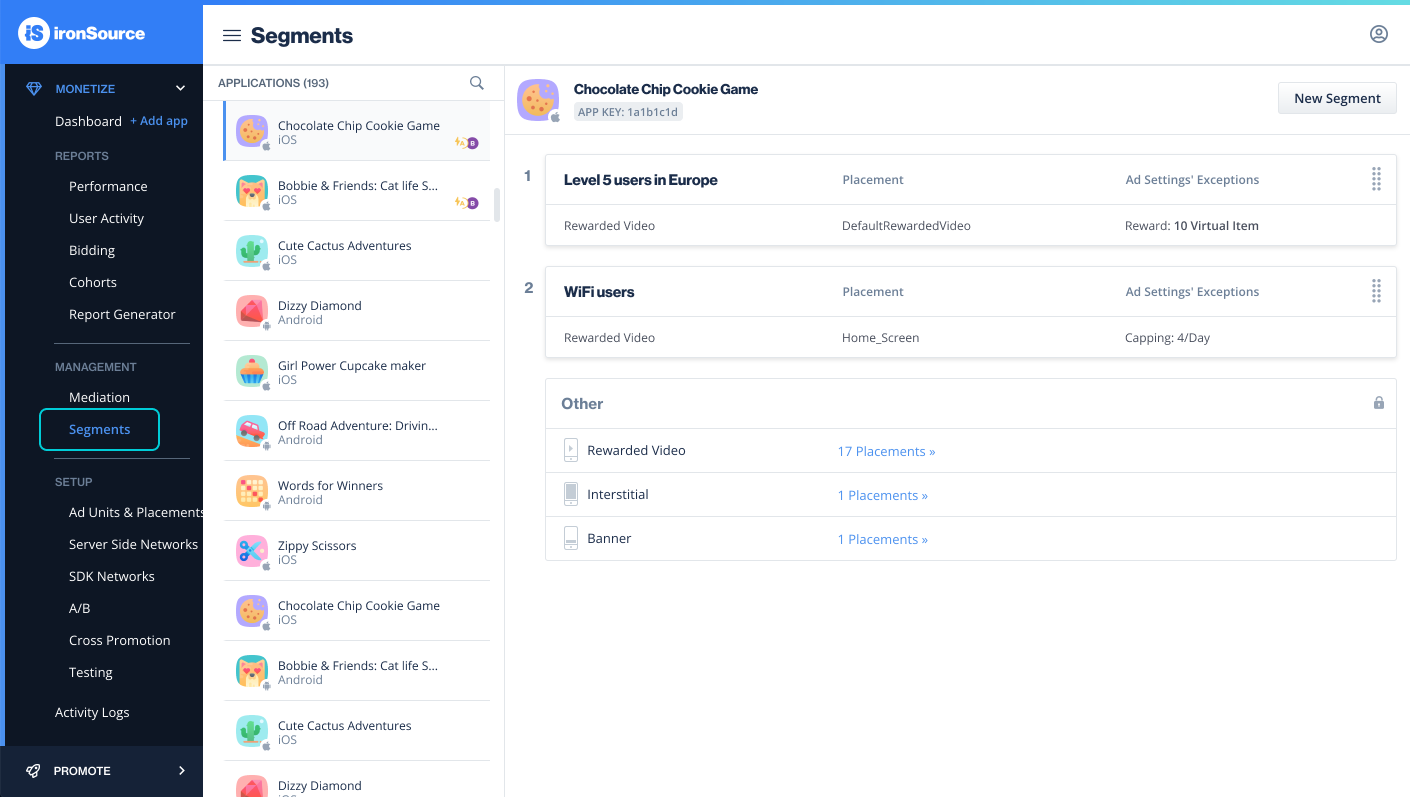
Task: Click the second Chocolate Chip Cookie Game icon
Action: (252, 612)
